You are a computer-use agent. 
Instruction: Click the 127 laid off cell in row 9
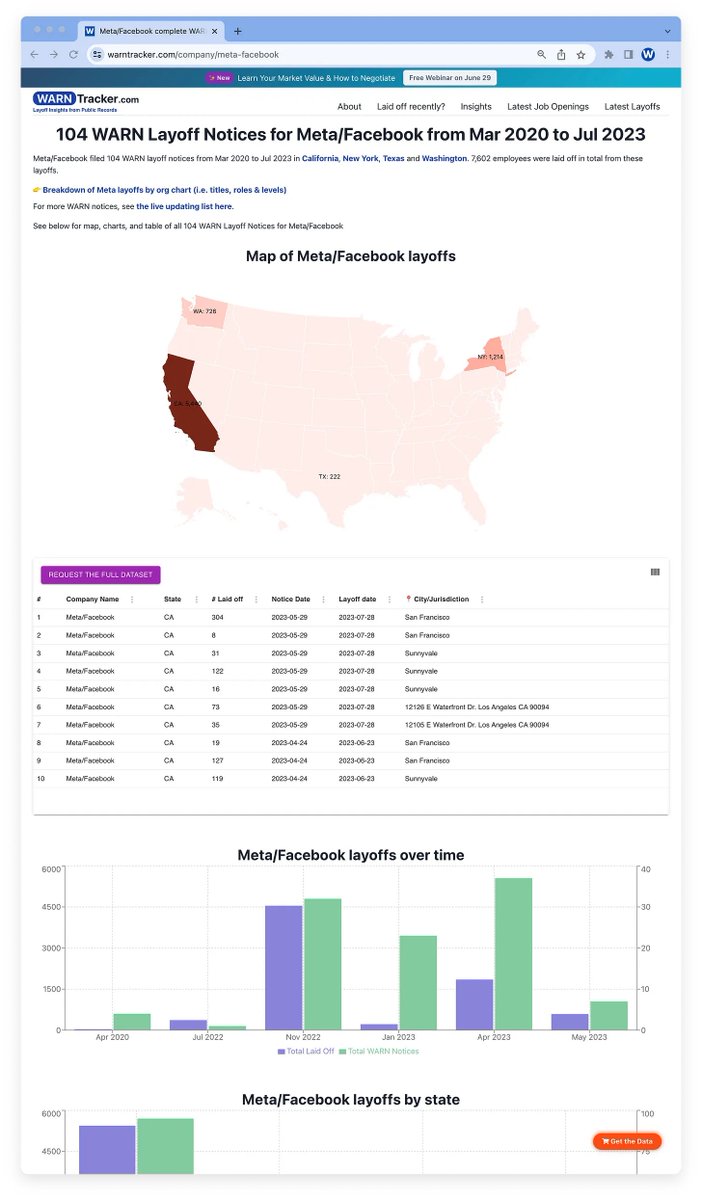[218, 760]
